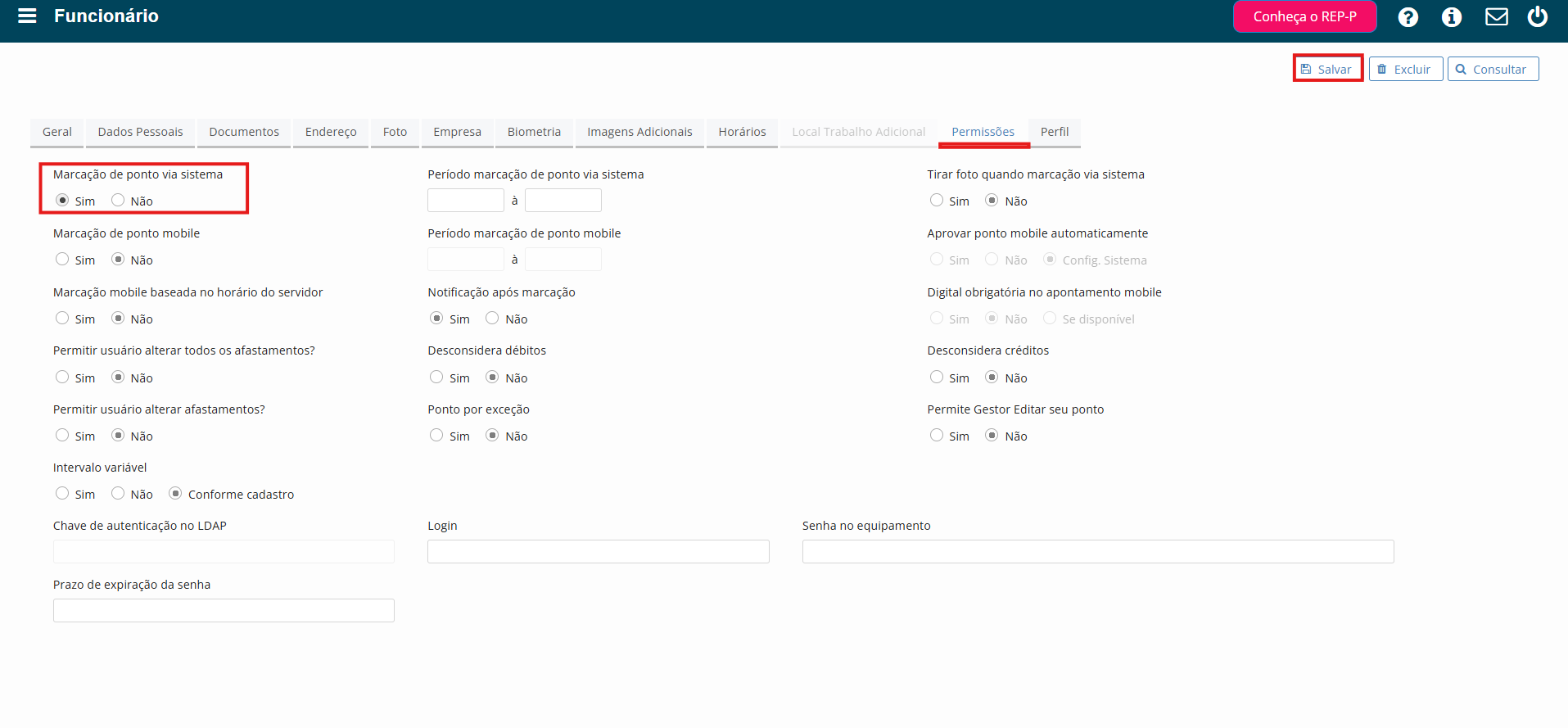Select Sim for Marcação de ponto via sistema
This screenshot has width=1568, height=728.
point(62,200)
